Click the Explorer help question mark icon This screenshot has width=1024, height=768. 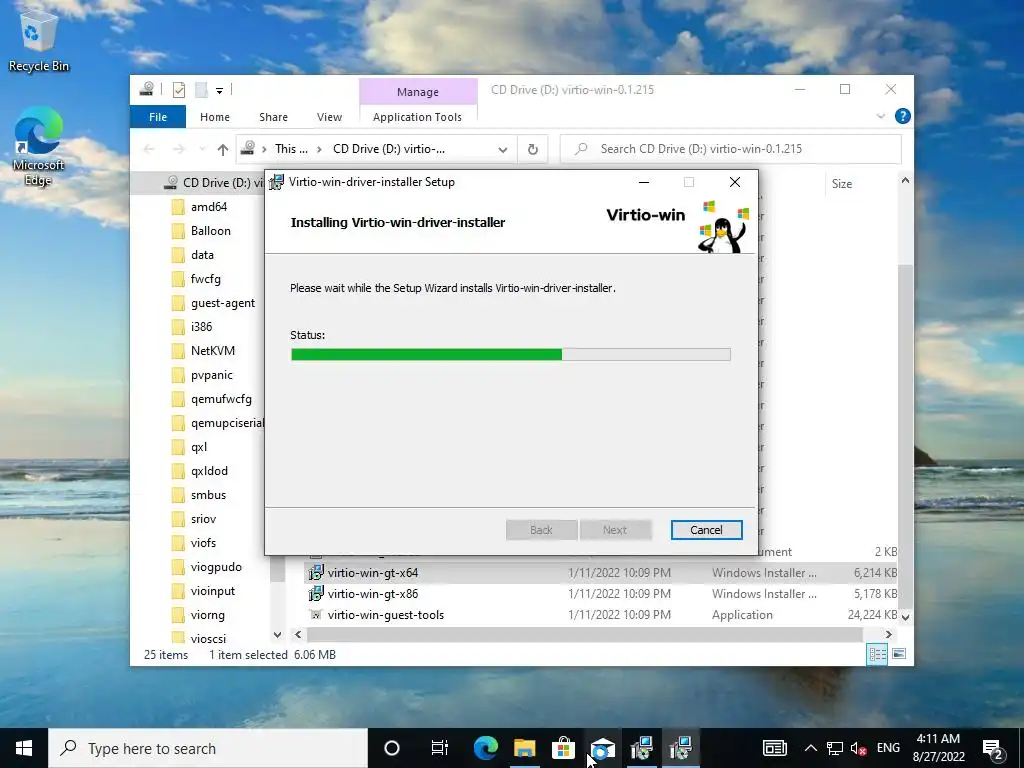[903, 116]
